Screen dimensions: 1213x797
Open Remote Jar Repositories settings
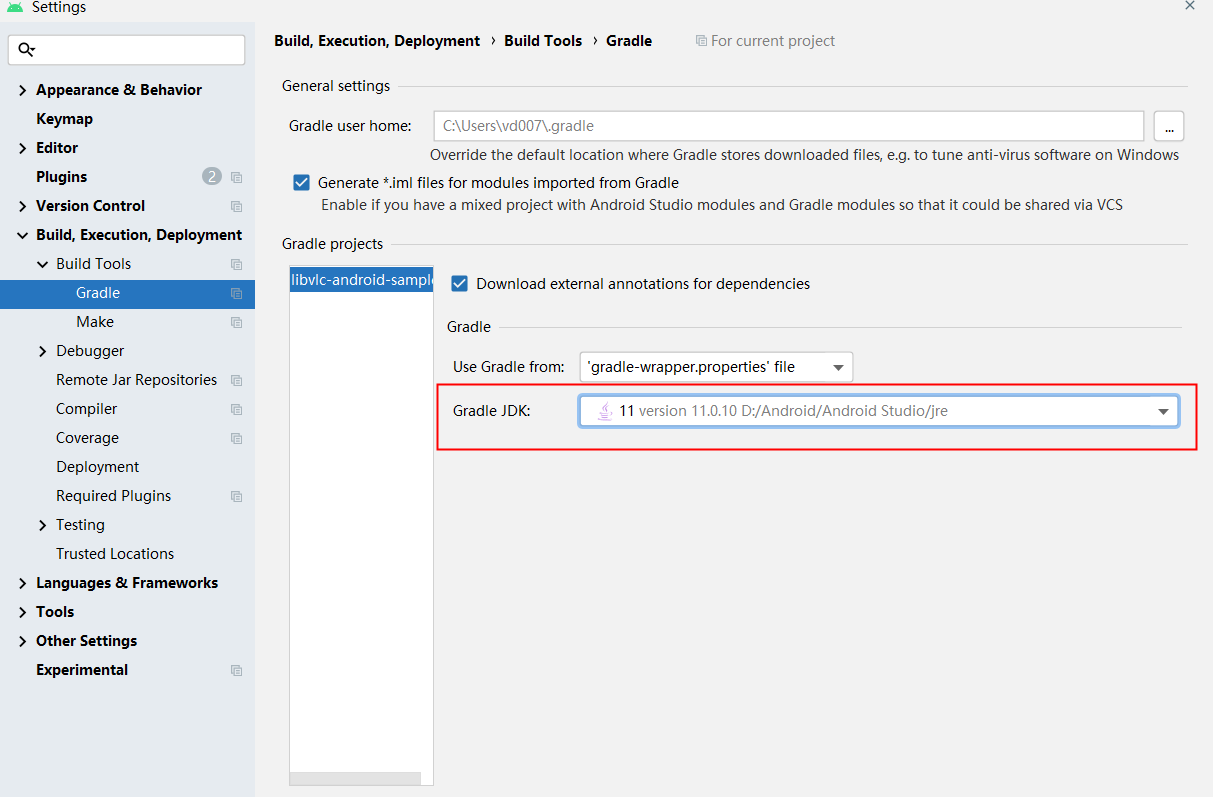coord(136,380)
